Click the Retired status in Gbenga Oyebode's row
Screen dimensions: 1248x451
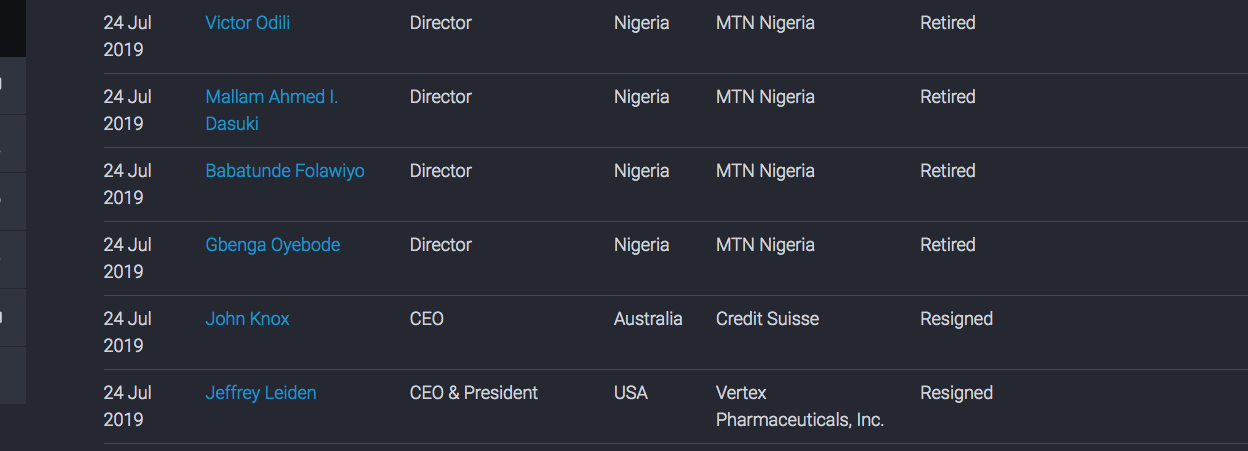[948, 245]
